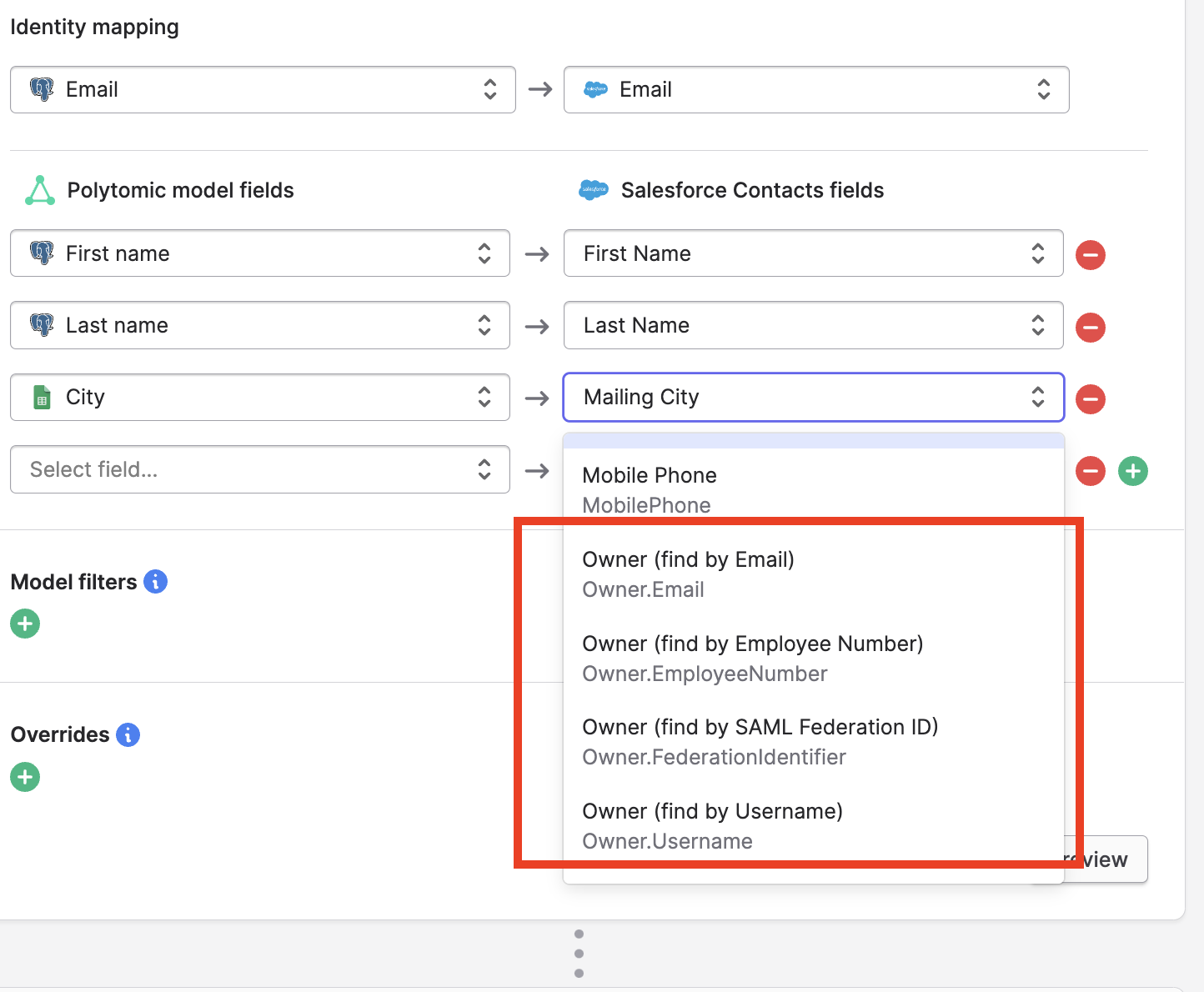
Task: Choose Owner (find by SAML Federation ID)
Action: pos(814,742)
